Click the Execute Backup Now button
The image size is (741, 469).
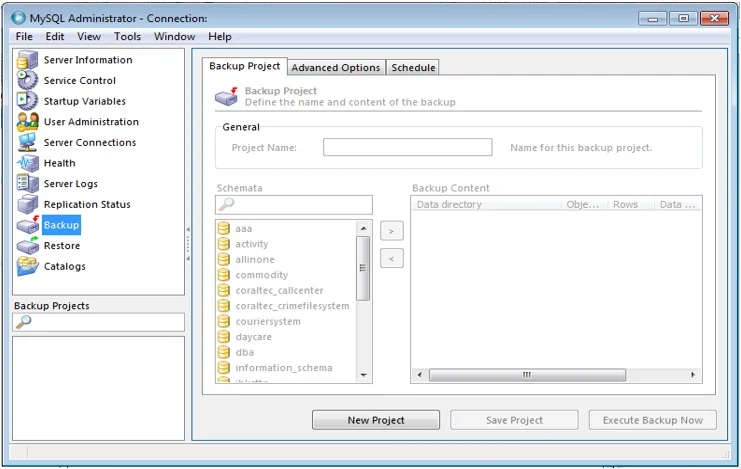[653, 420]
